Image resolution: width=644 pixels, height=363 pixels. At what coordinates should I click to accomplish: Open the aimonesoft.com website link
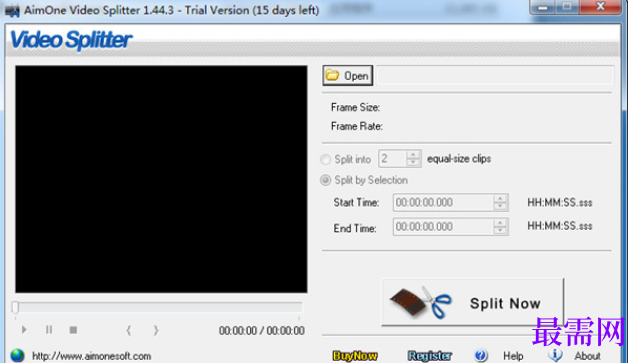click(x=92, y=356)
